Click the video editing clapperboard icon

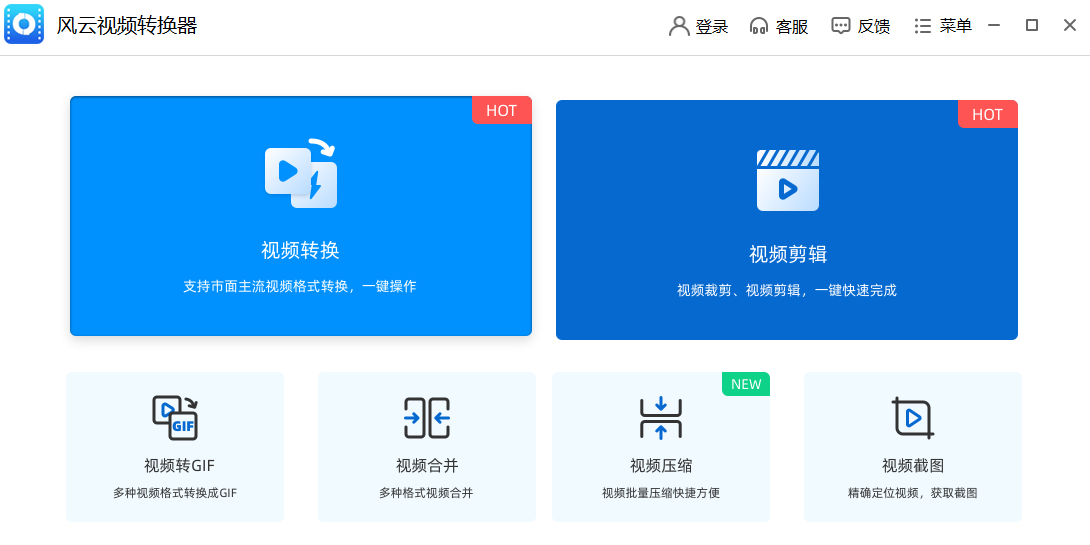click(787, 180)
